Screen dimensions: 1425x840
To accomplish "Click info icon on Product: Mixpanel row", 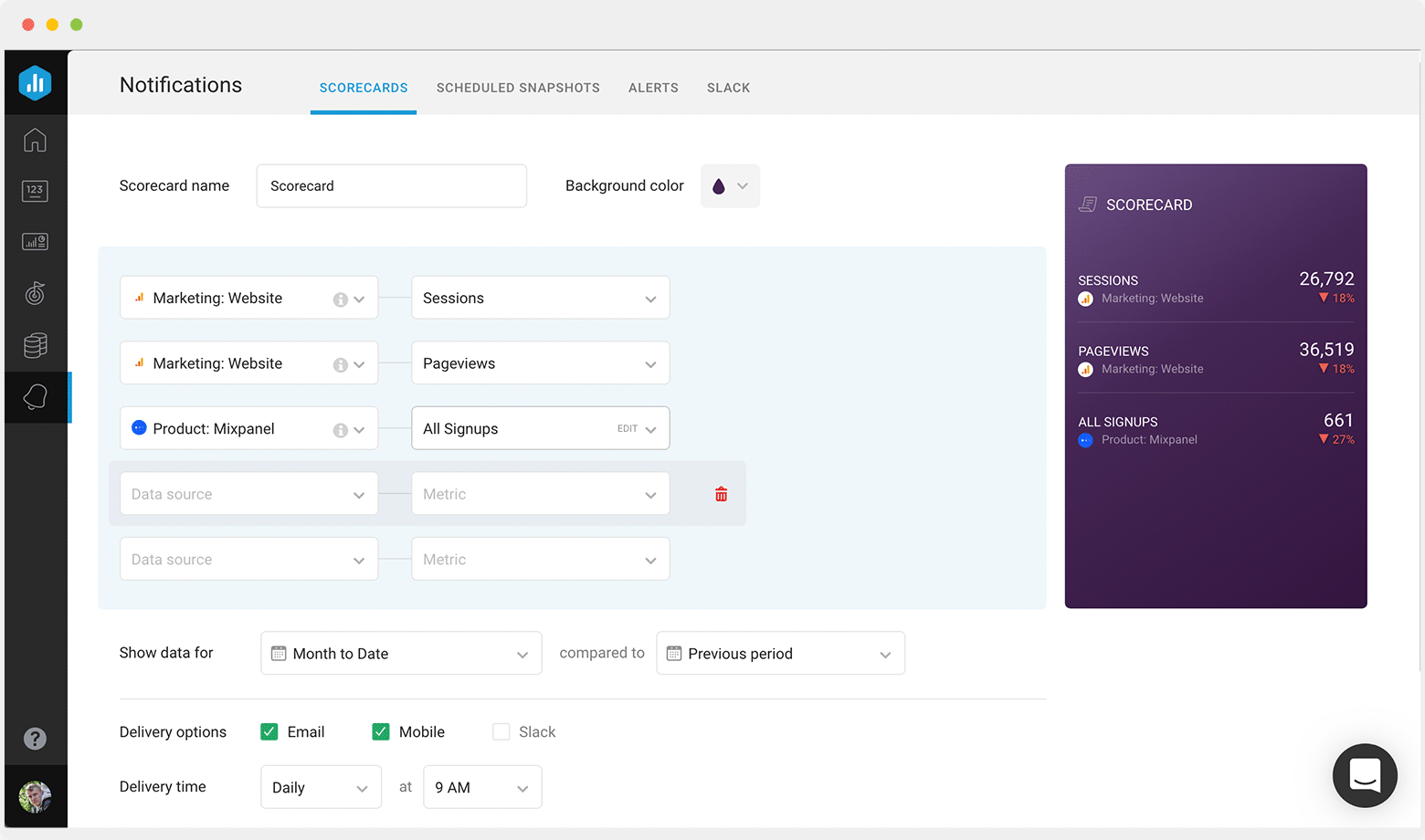I will [340, 430].
